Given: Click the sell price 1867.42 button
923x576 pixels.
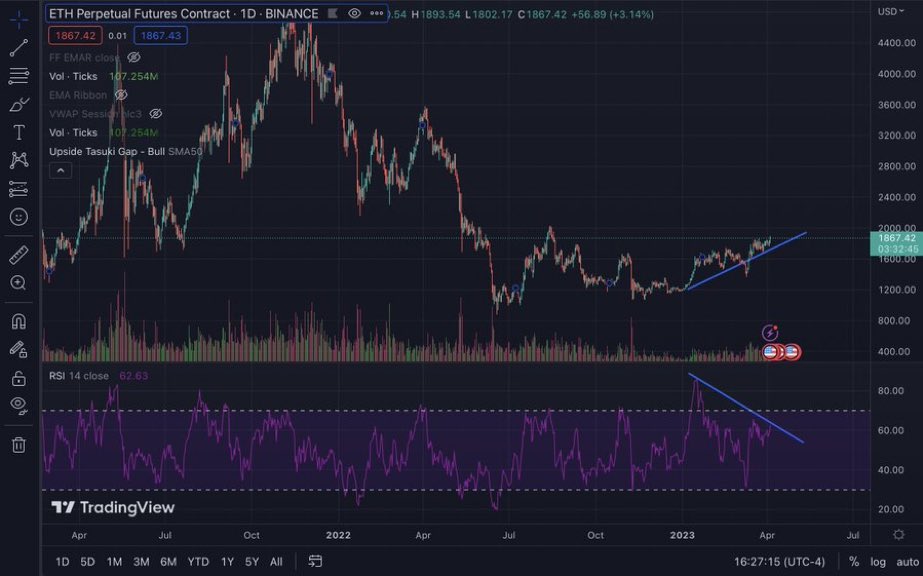Looking at the screenshot, I should pyautogui.click(x=75, y=33).
